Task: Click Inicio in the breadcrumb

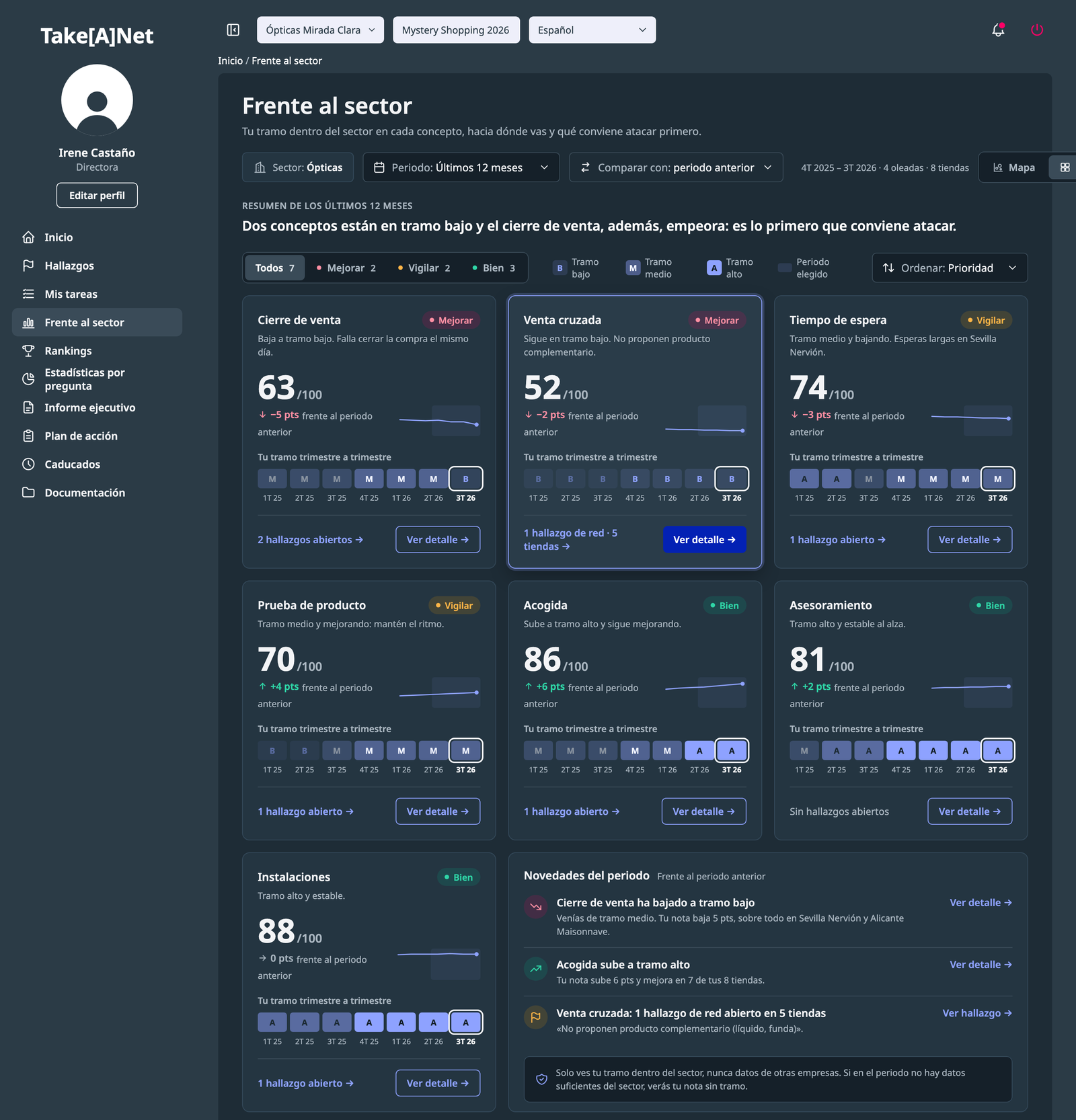Action: 230,61
